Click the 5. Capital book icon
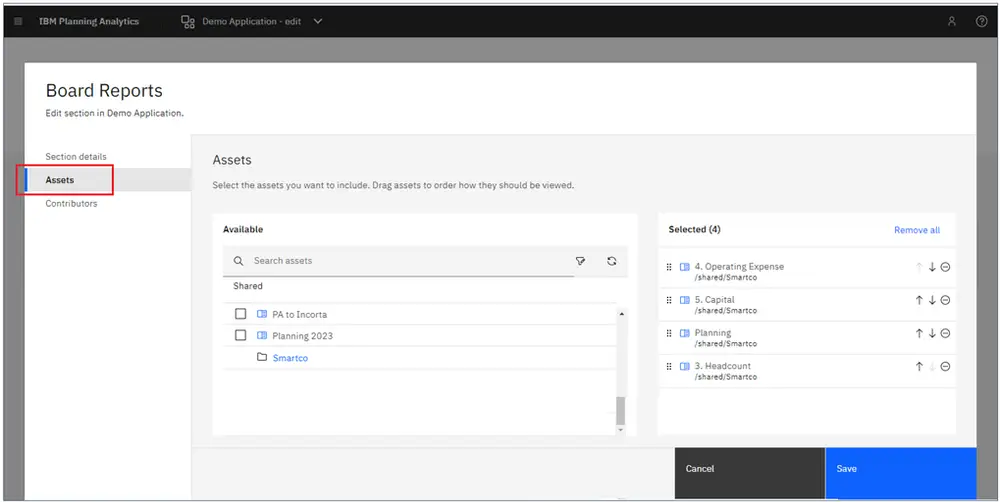Image resolution: width=1000 pixels, height=502 pixels. point(684,300)
